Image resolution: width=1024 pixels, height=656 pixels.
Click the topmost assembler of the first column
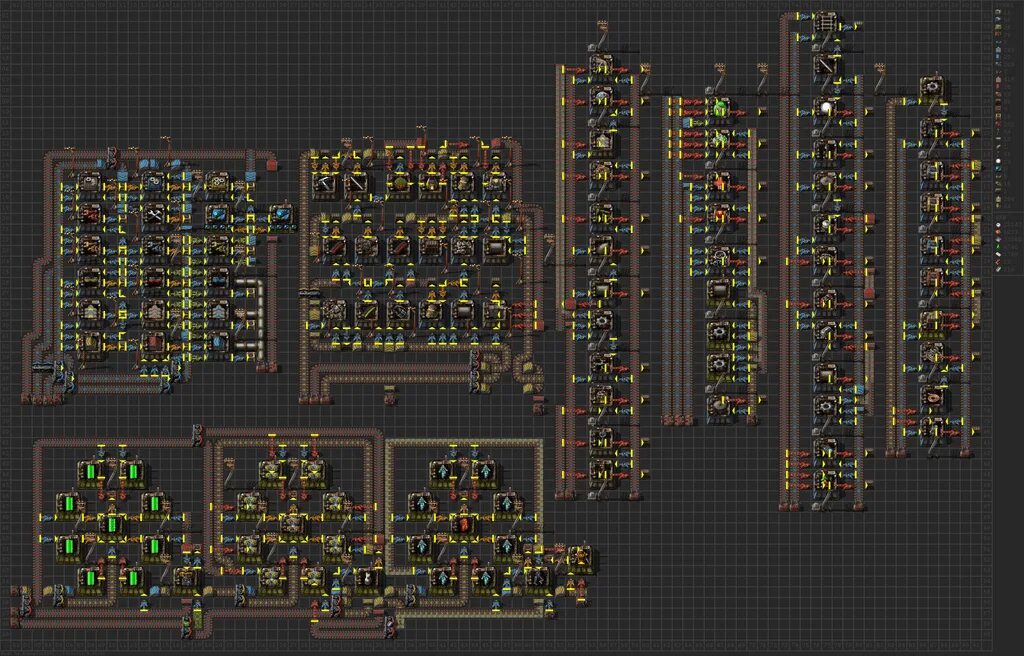coord(601,65)
